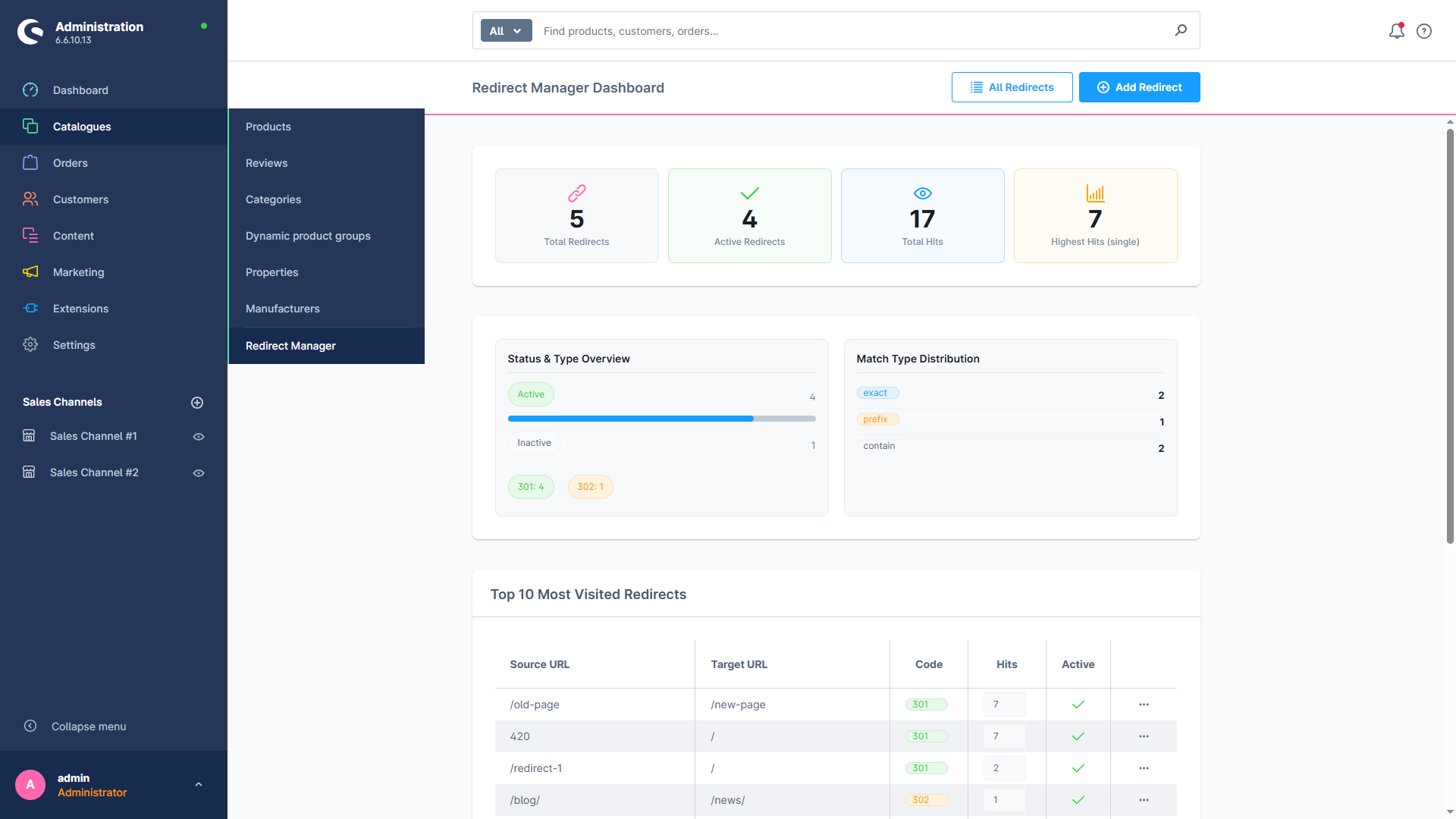Toggle visibility eye for Sales Channel #1

point(199,437)
